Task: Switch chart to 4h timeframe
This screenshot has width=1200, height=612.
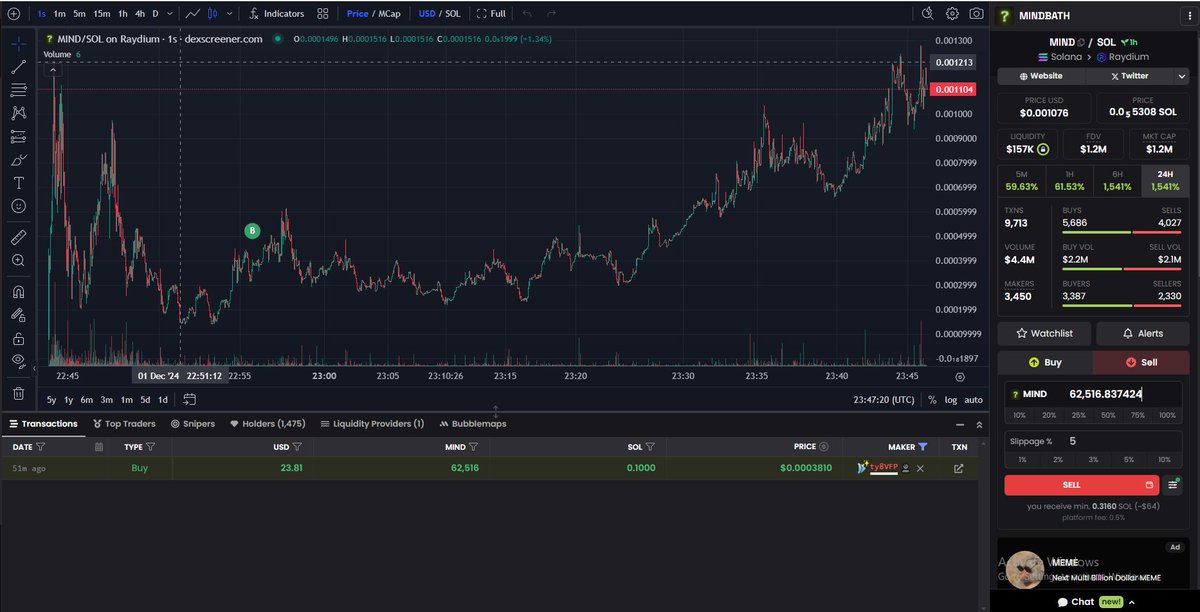Action: click(139, 14)
